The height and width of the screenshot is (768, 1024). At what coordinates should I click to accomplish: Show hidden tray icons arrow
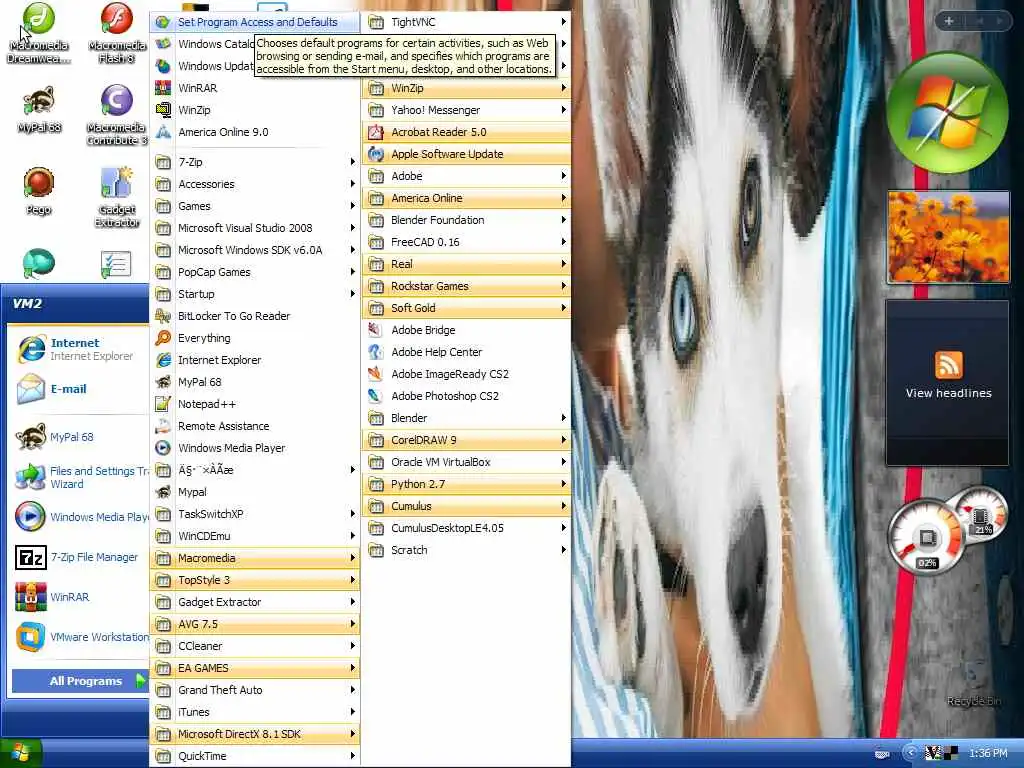(x=910, y=754)
